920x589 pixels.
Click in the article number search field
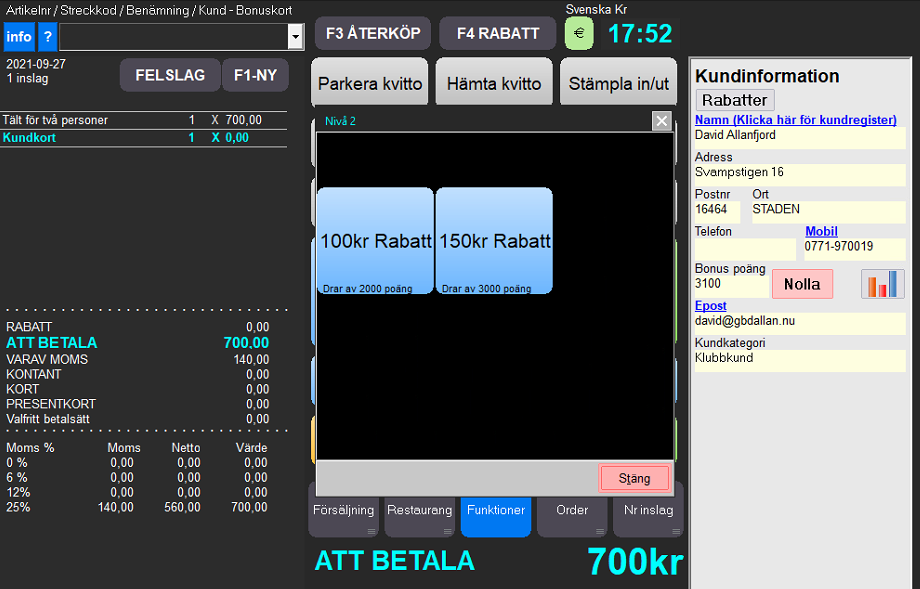[x=172, y=37]
